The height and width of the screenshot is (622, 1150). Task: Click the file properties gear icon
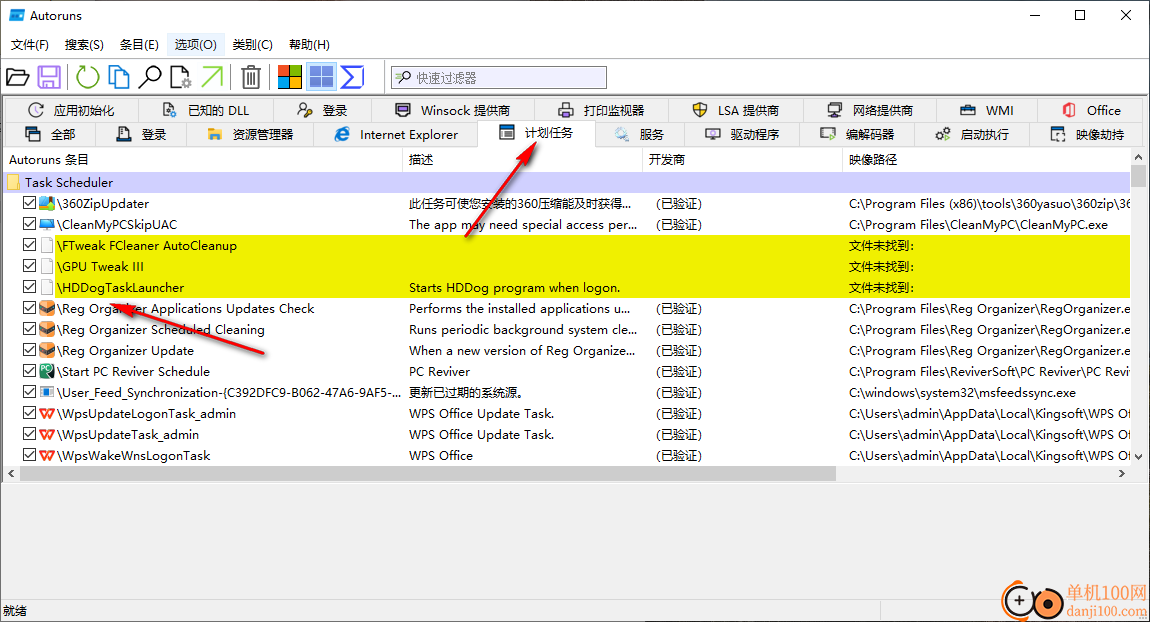click(180, 77)
